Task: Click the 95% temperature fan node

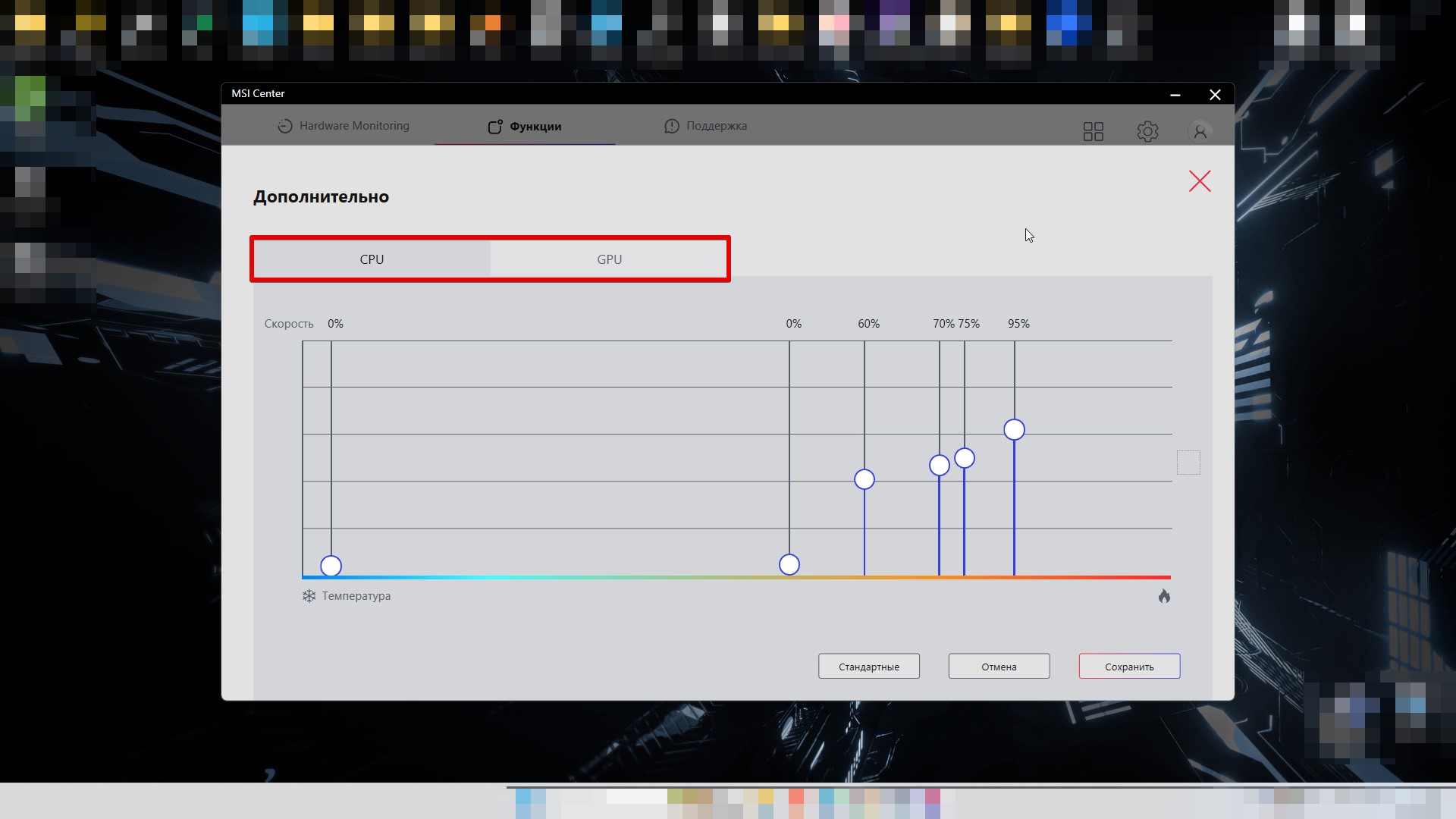Action: (x=1014, y=430)
